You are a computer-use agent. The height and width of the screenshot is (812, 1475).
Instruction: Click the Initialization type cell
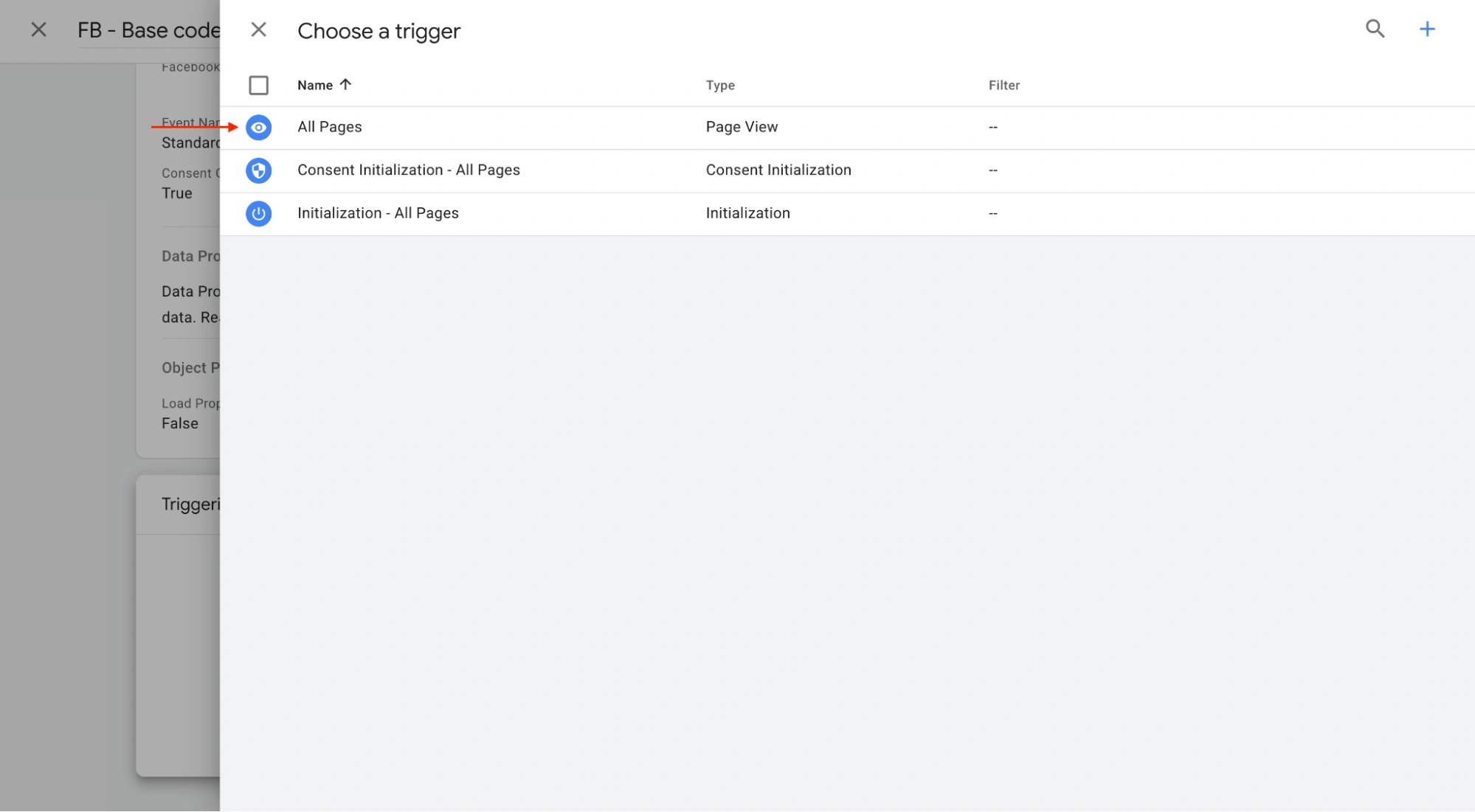747,213
